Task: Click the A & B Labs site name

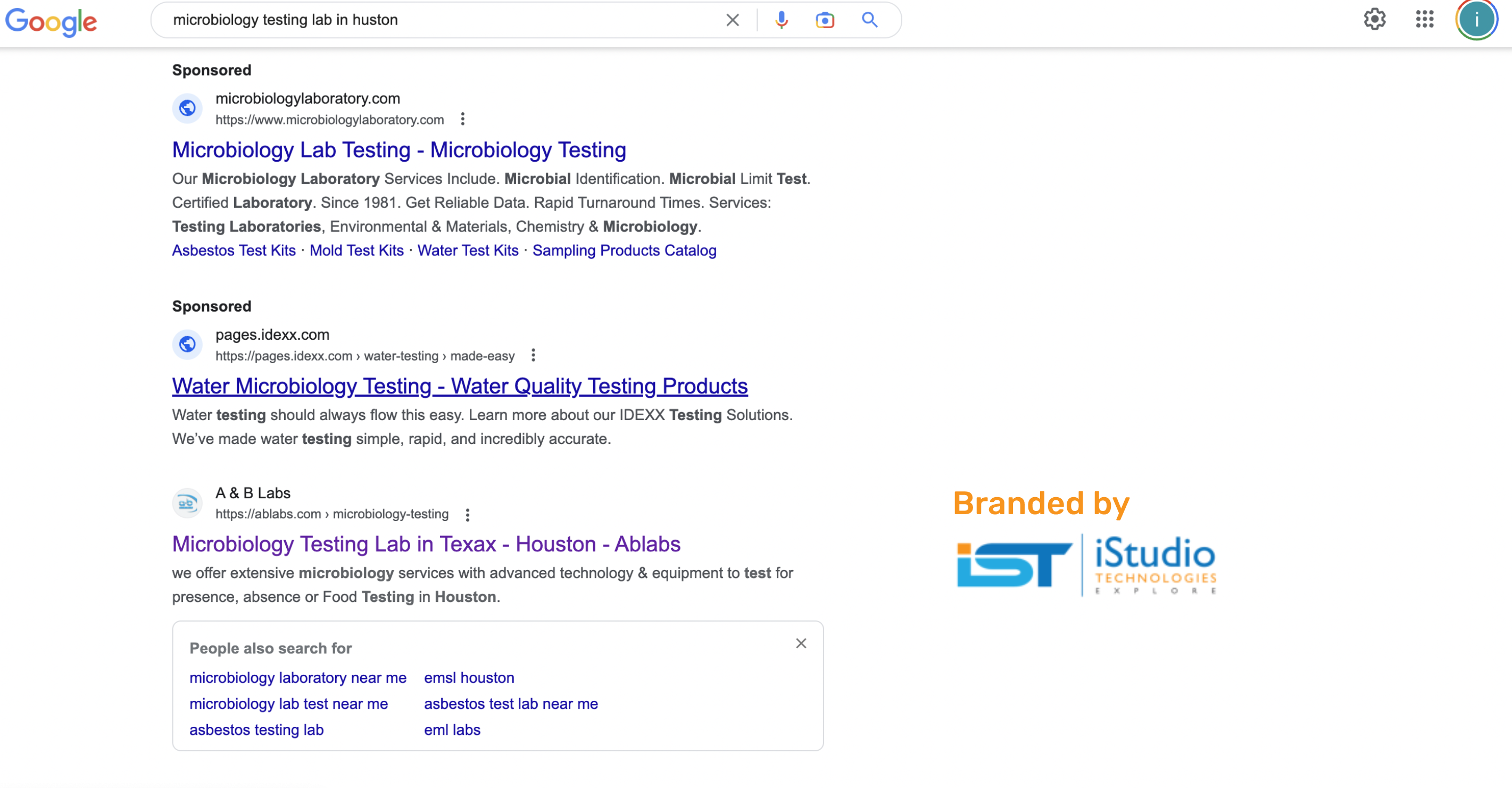Action: pos(252,493)
